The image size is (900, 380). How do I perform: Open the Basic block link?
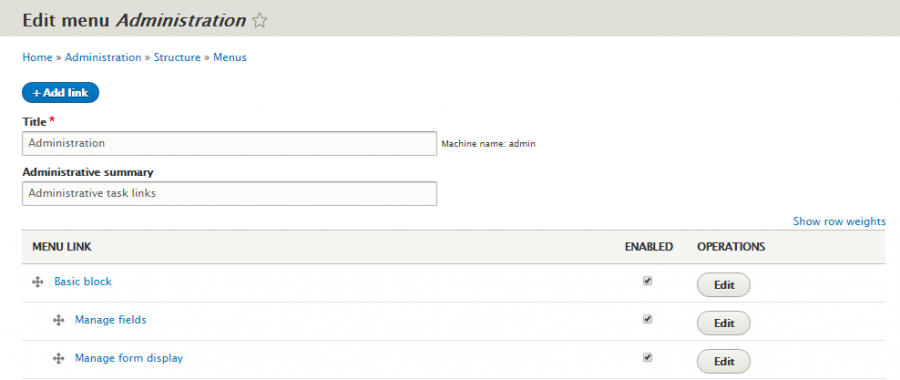point(83,281)
